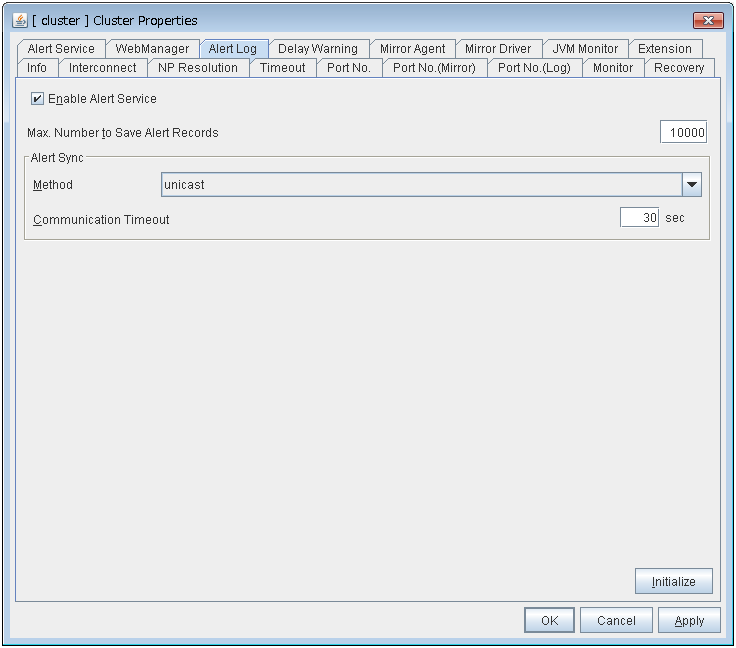Select the Timeout tab
Viewport: 736px width, 648px height.
[283, 68]
